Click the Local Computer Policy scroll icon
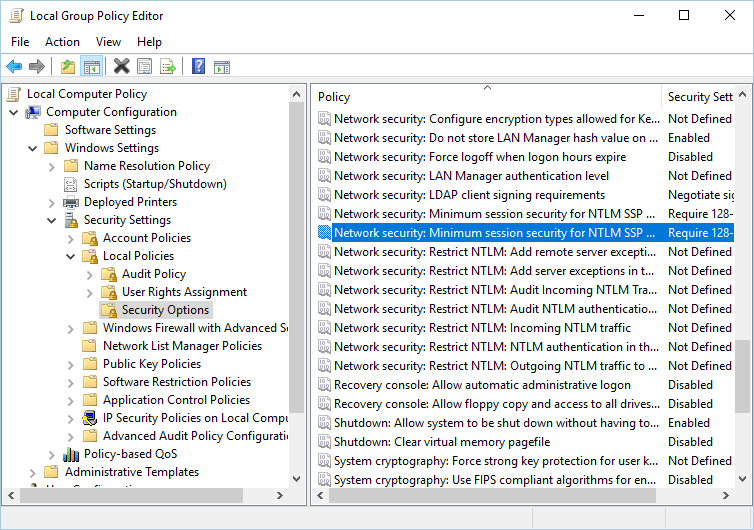The image size is (754, 530). [x=13, y=94]
